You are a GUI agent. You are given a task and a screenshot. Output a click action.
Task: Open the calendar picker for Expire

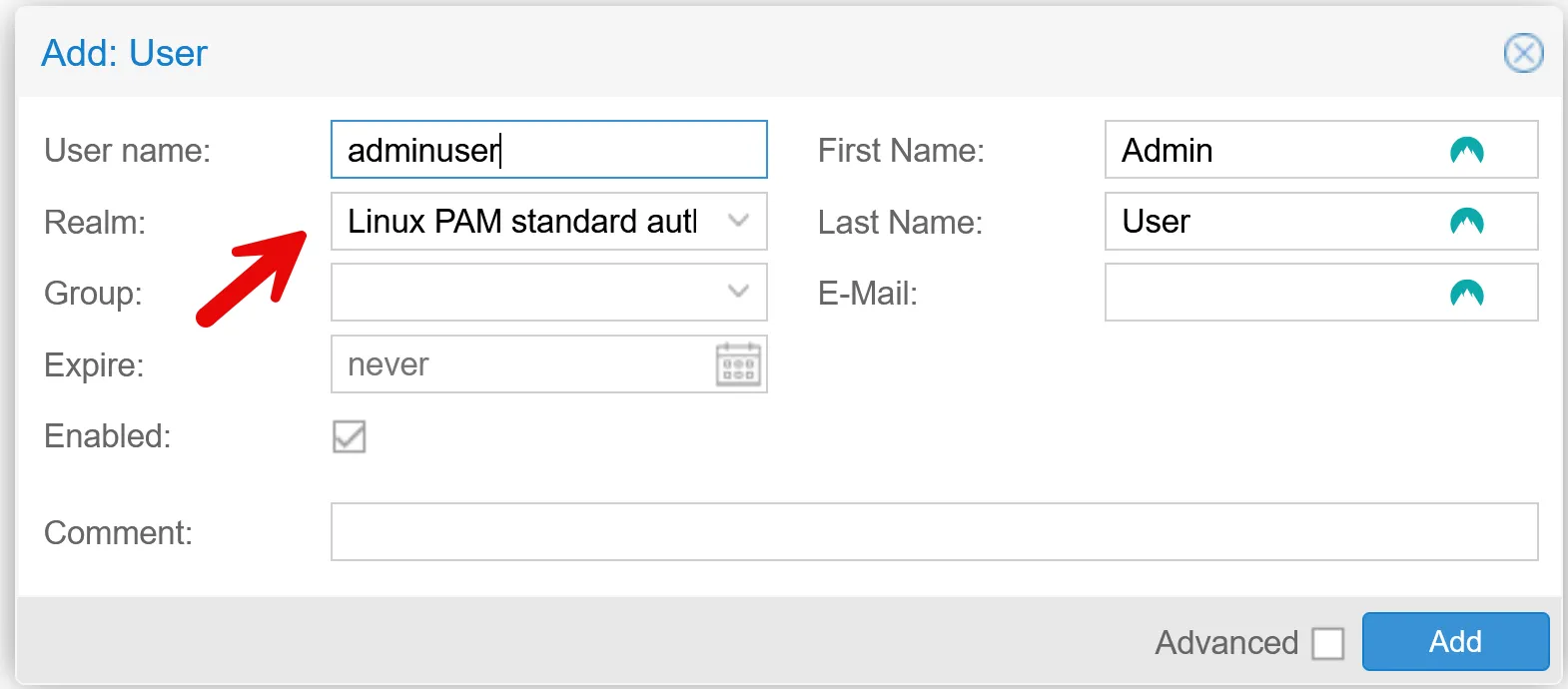(738, 364)
